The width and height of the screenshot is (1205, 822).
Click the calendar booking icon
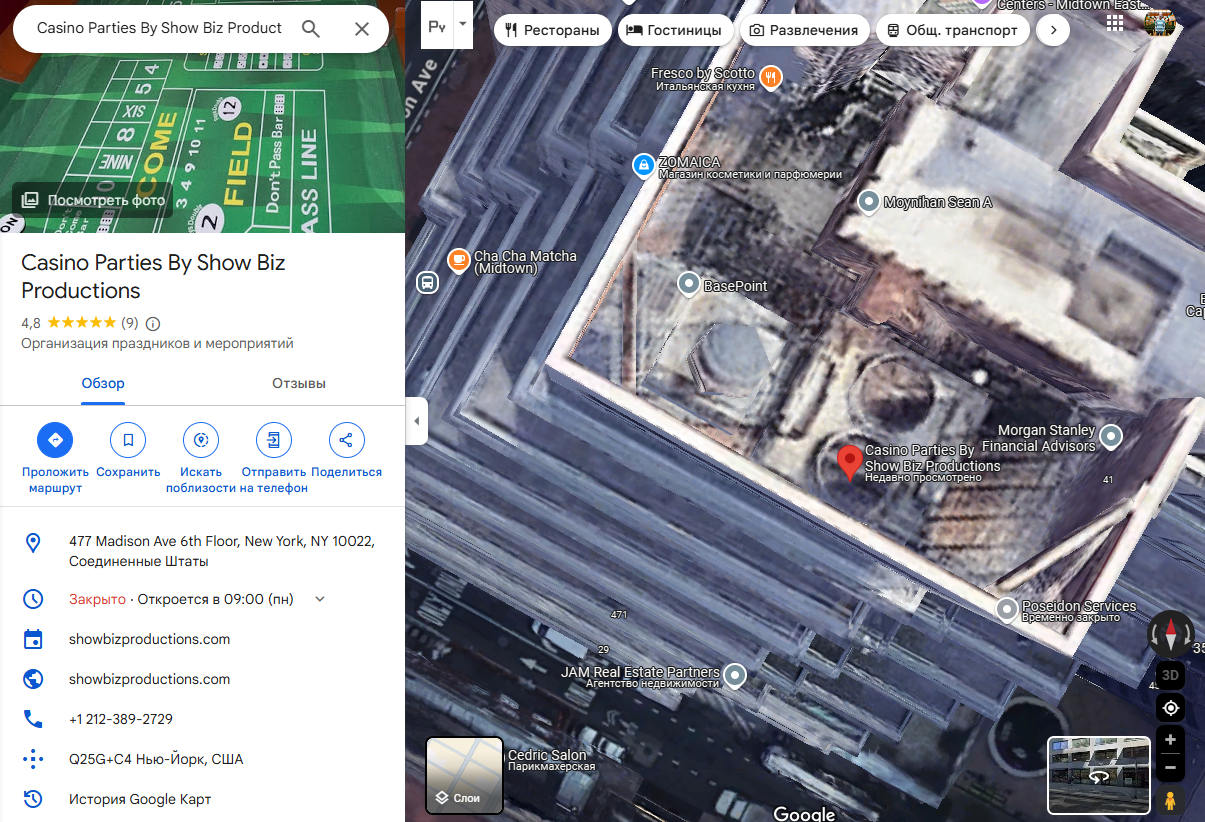point(33,639)
